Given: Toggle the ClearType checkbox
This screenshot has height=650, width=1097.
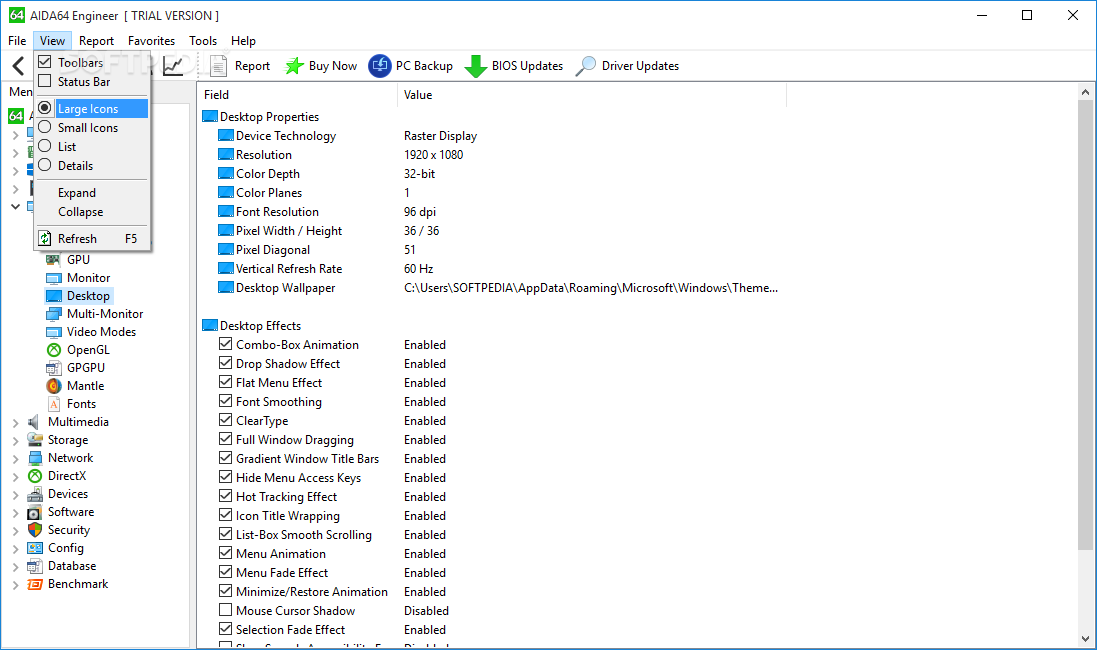Looking at the screenshot, I should pyautogui.click(x=225, y=420).
